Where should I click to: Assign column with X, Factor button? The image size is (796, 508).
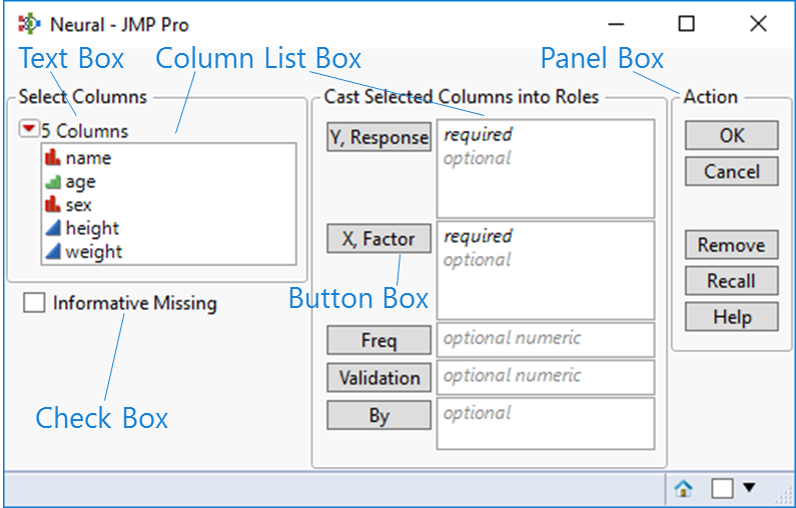tap(379, 239)
